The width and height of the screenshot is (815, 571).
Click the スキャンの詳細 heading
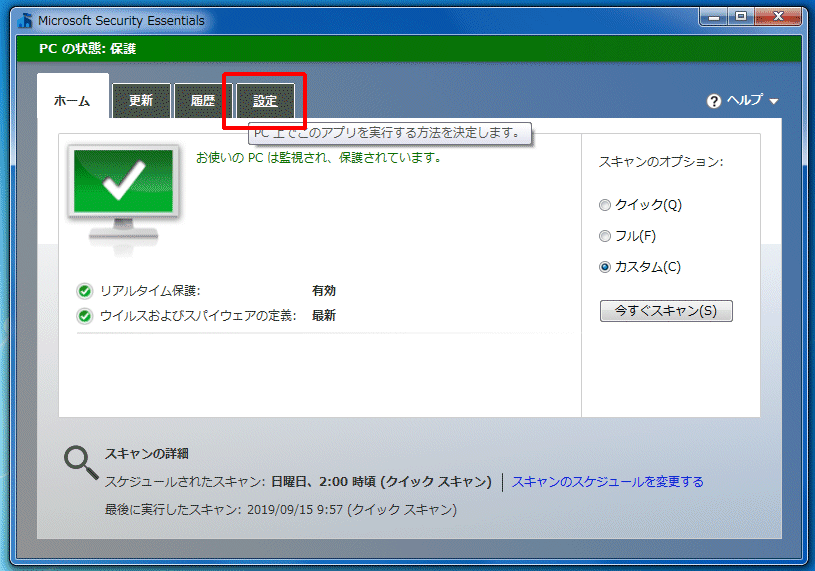(147, 454)
